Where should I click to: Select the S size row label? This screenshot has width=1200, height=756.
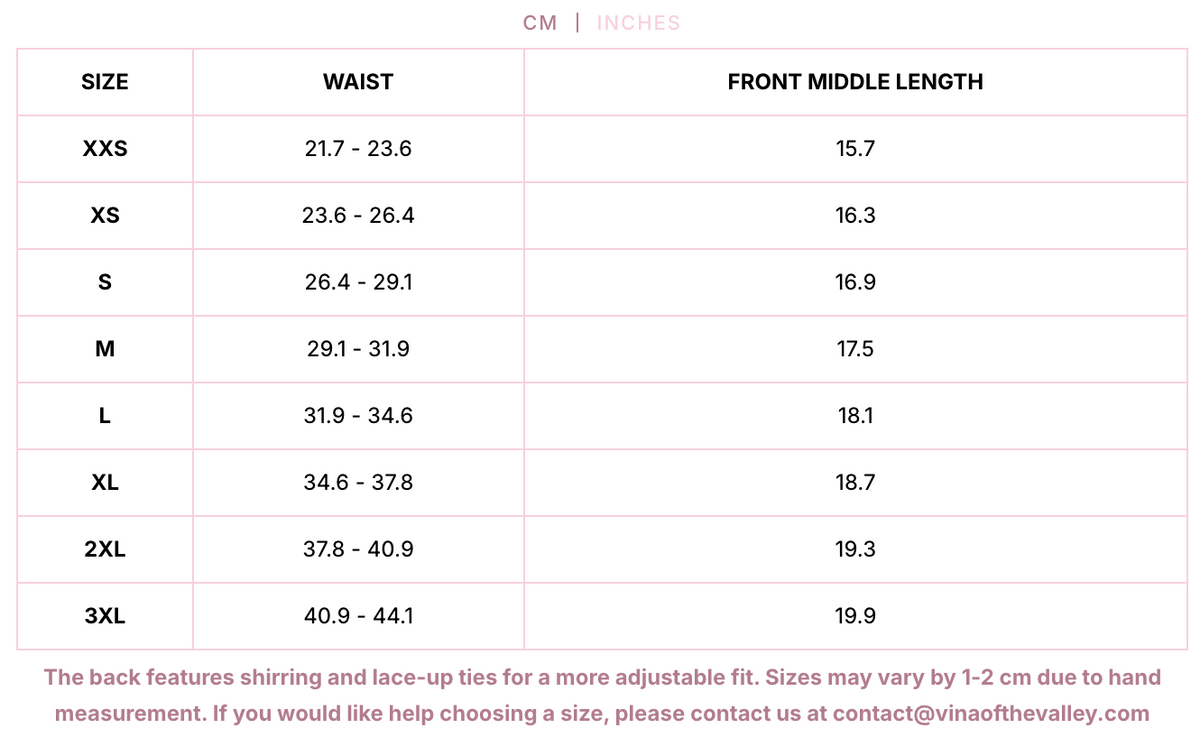[x=105, y=282]
